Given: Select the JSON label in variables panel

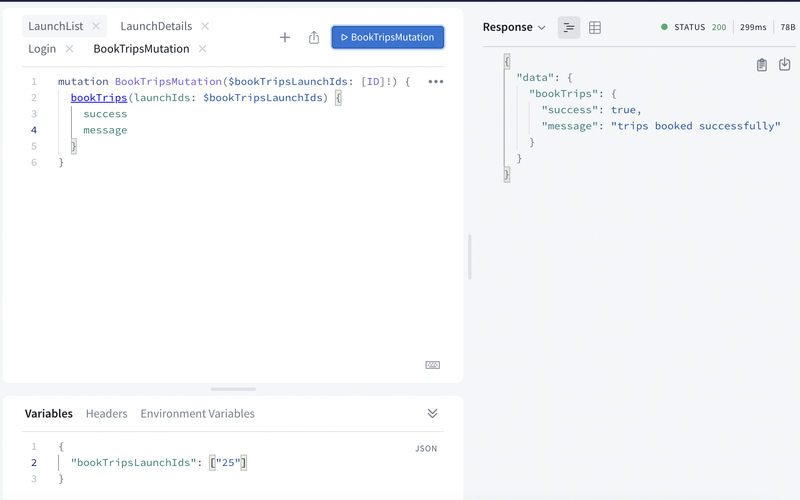Looking at the screenshot, I should 426,448.
